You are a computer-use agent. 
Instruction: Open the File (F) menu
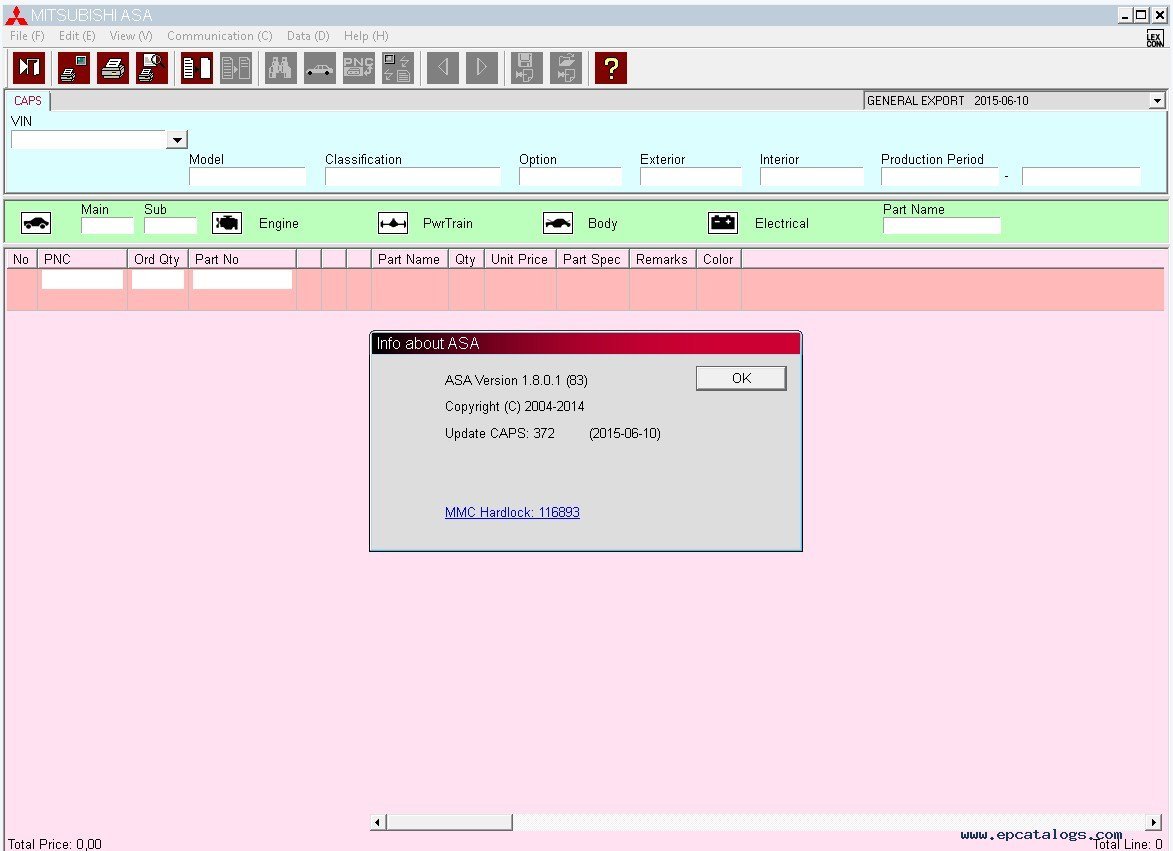pyautogui.click(x=27, y=36)
